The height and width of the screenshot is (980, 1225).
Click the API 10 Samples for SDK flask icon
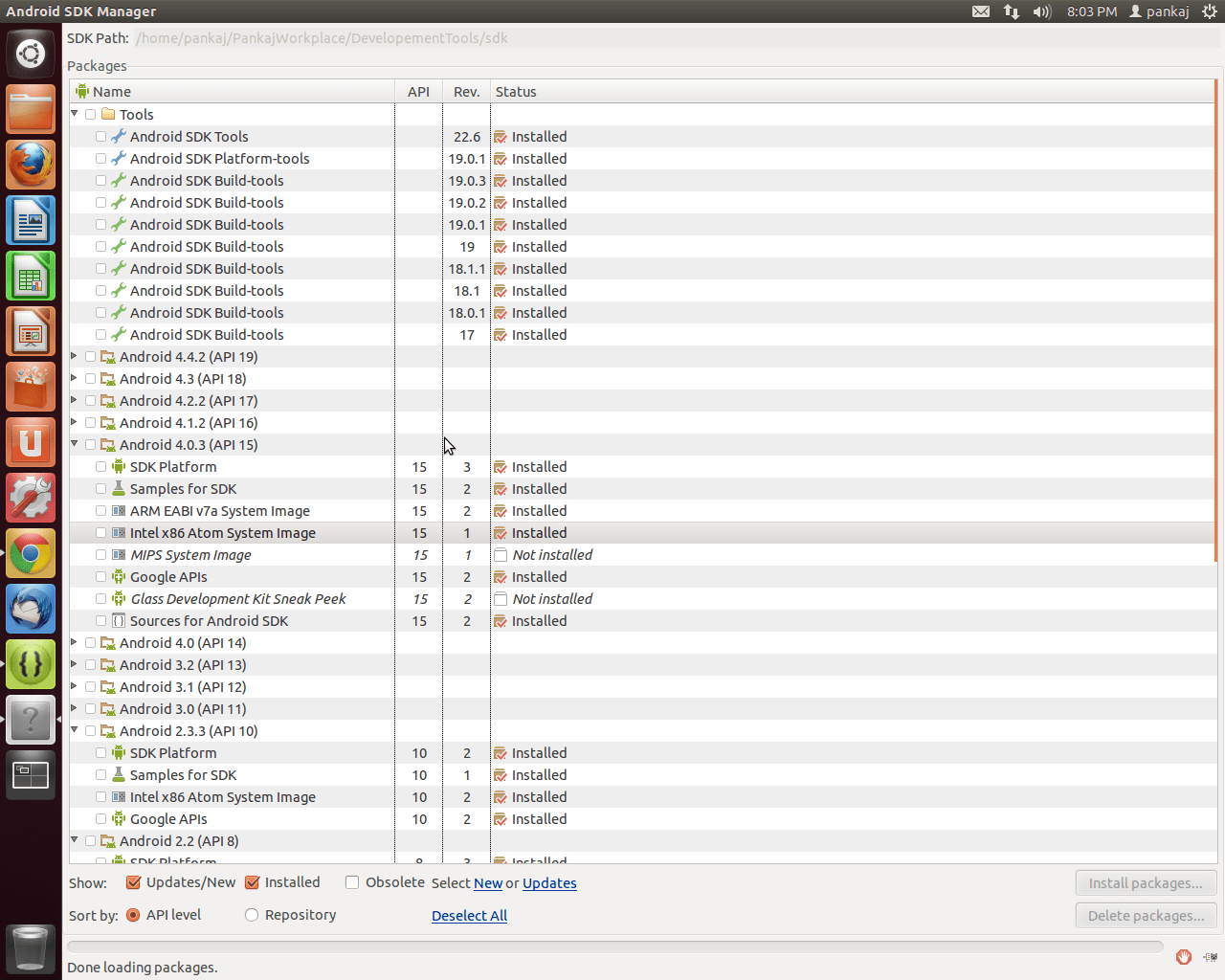pyautogui.click(x=119, y=774)
